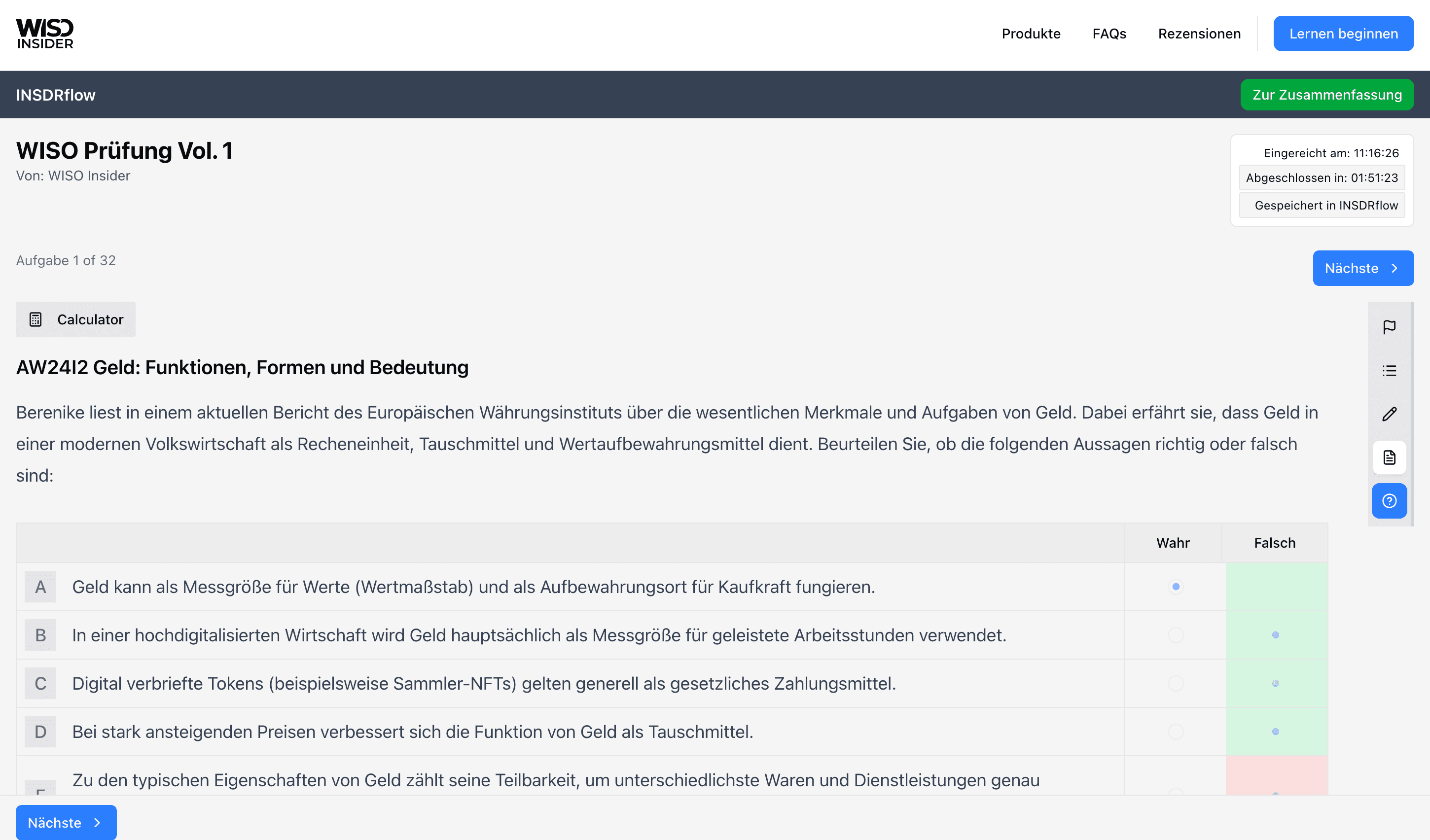
Task: Click the Eingereicht am: 11:16:26 text
Action: [1331, 153]
